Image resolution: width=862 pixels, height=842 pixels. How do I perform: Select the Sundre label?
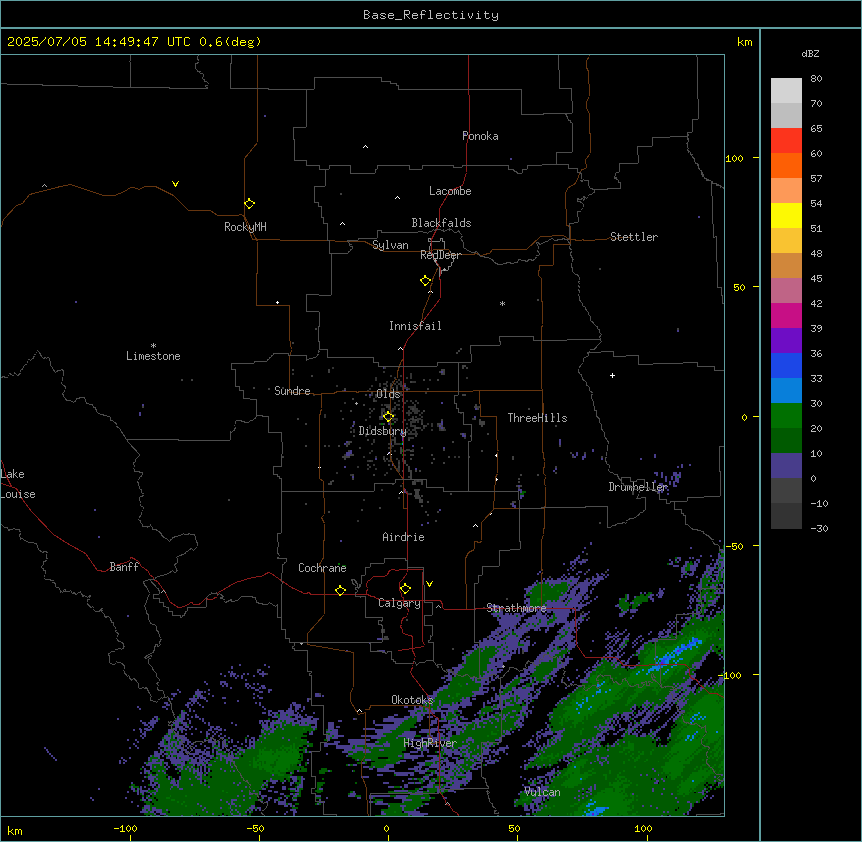(x=292, y=391)
